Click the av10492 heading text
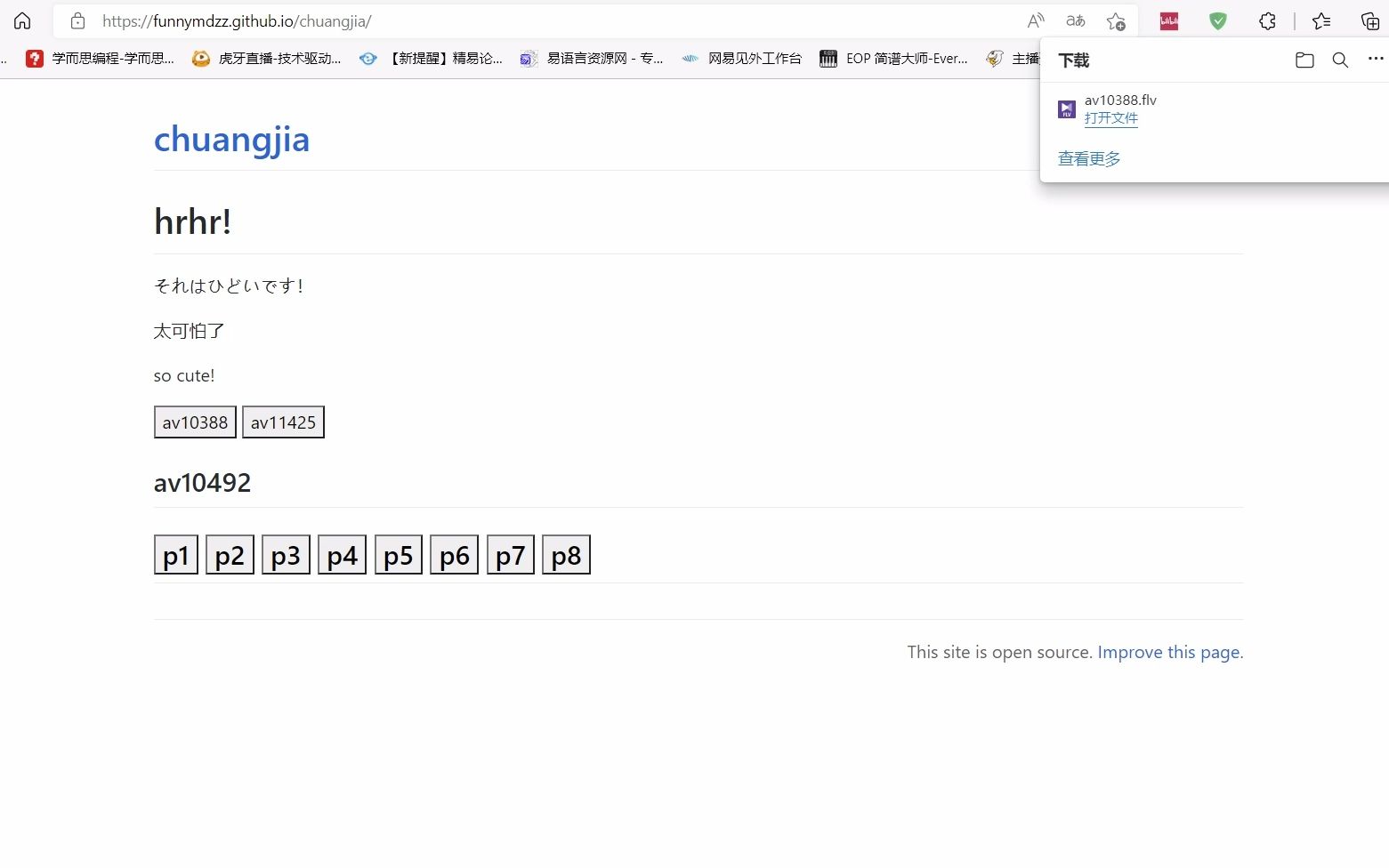Image resolution: width=1389 pixels, height=868 pixels. pyautogui.click(x=202, y=483)
